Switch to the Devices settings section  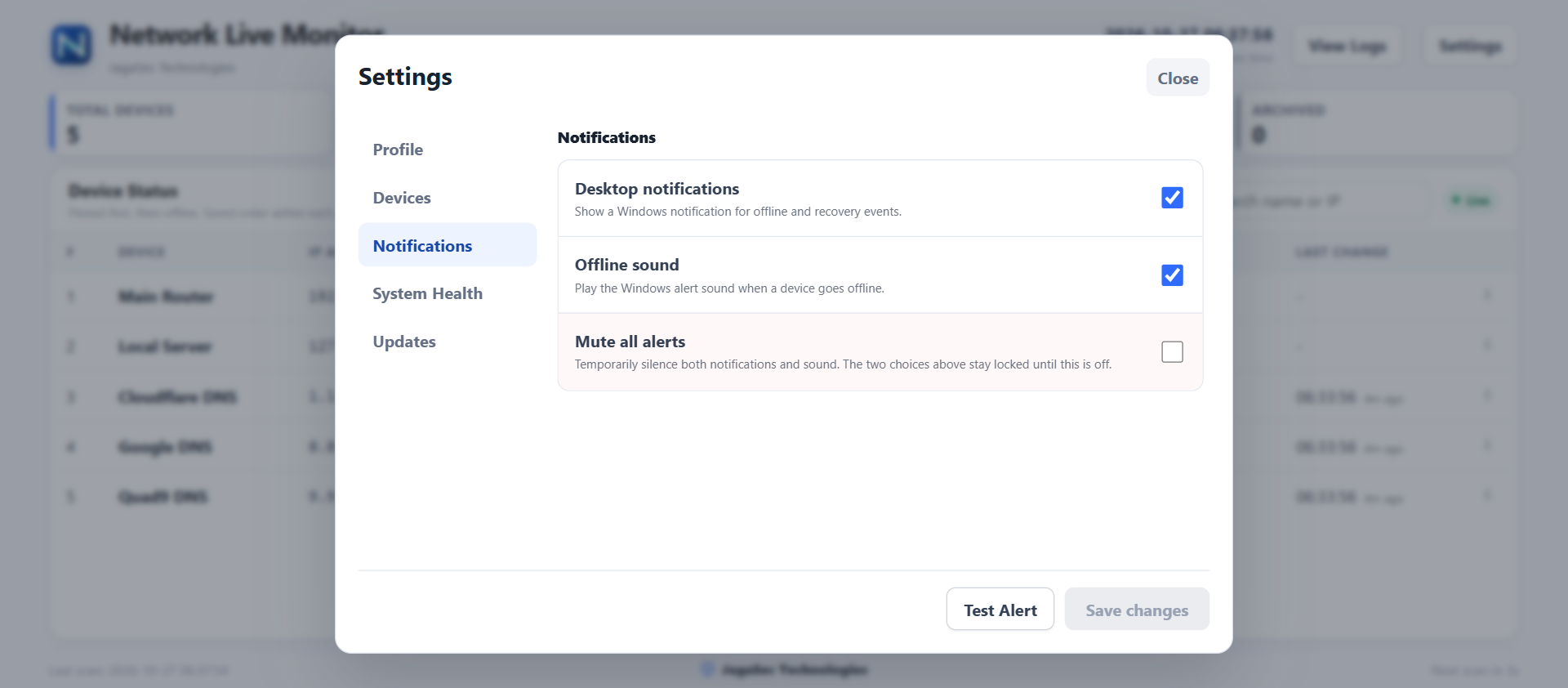[x=447, y=198]
